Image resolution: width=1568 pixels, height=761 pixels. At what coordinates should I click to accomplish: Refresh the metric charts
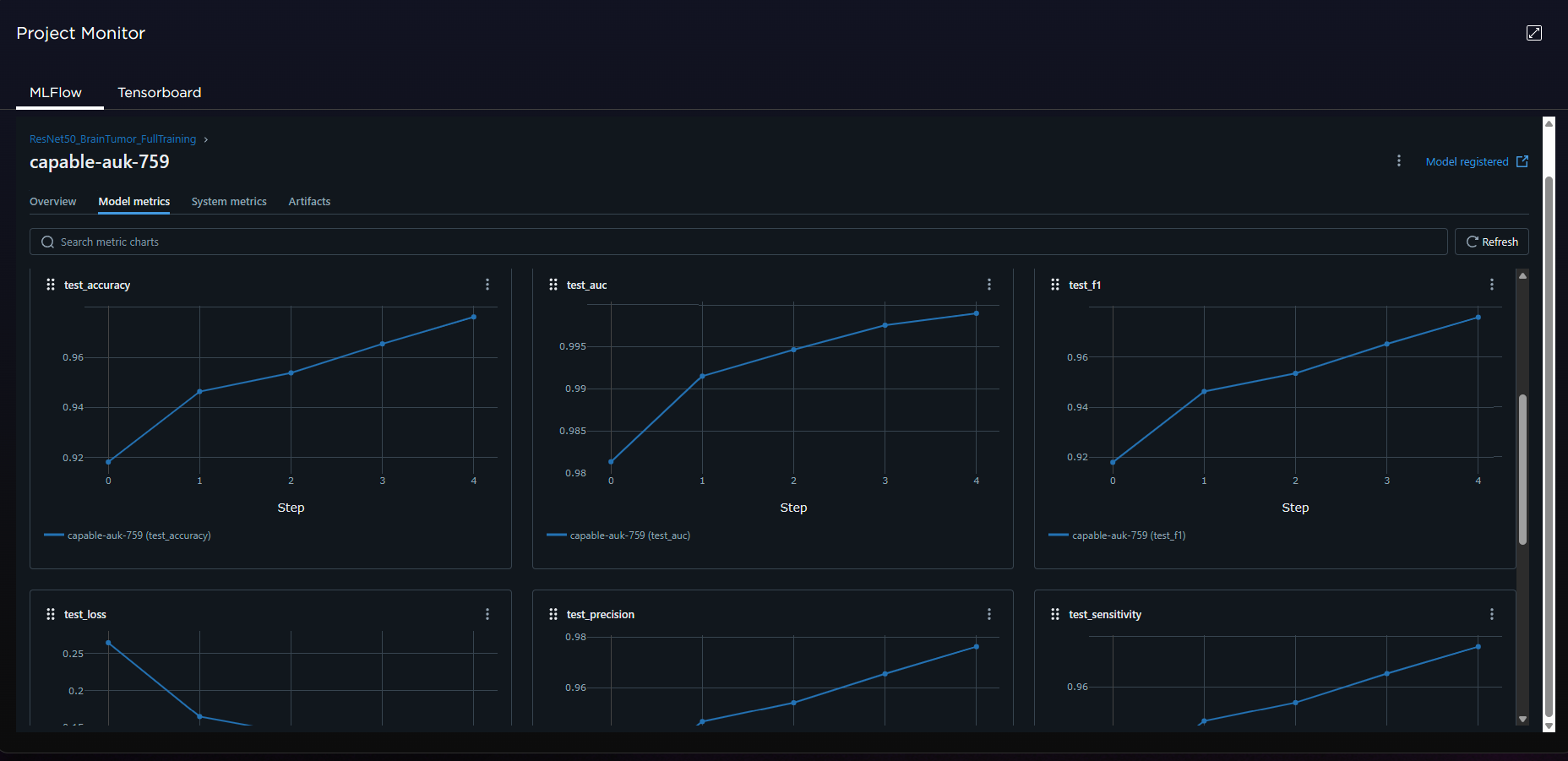pyautogui.click(x=1492, y=242)
